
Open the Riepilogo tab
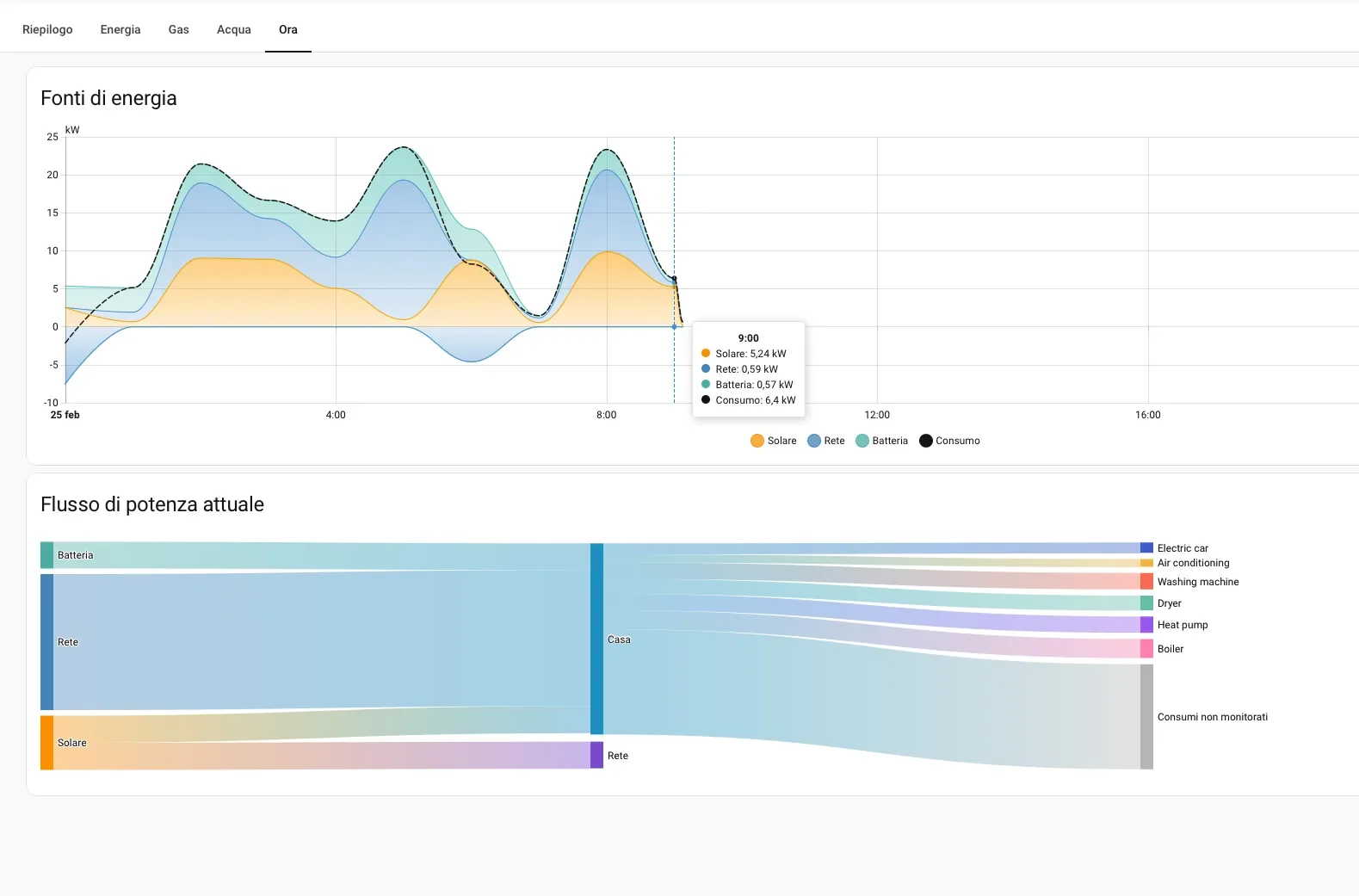(47, 29)
